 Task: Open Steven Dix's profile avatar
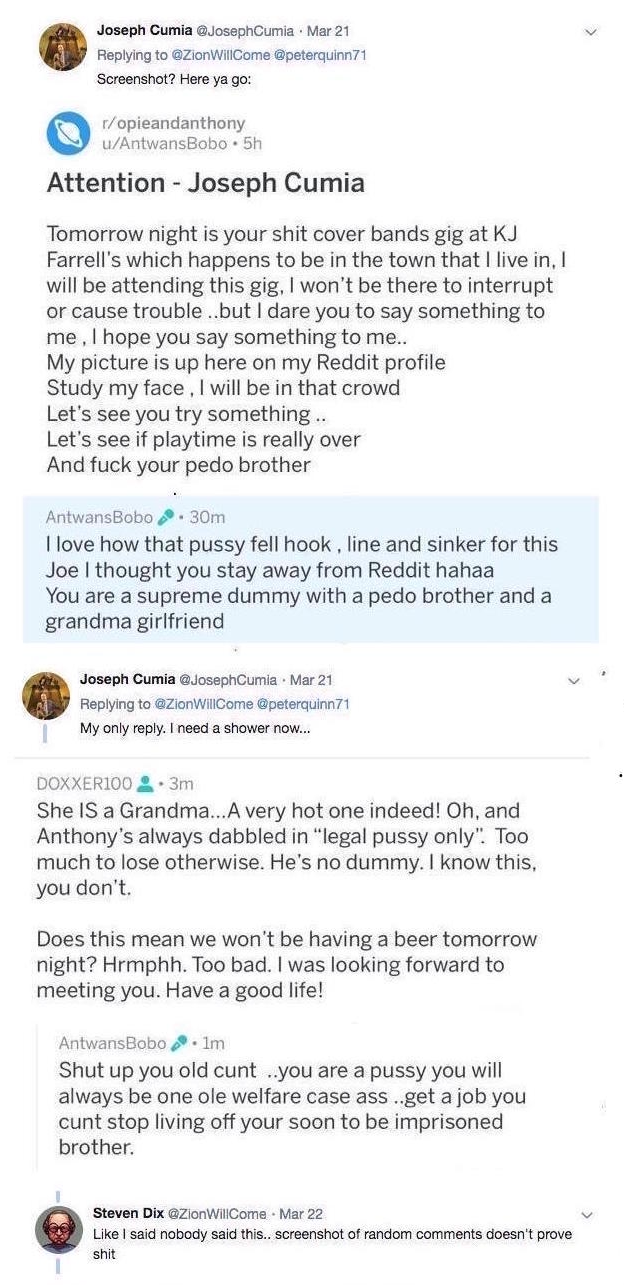pyautogui.click(x=59, y=1229)
